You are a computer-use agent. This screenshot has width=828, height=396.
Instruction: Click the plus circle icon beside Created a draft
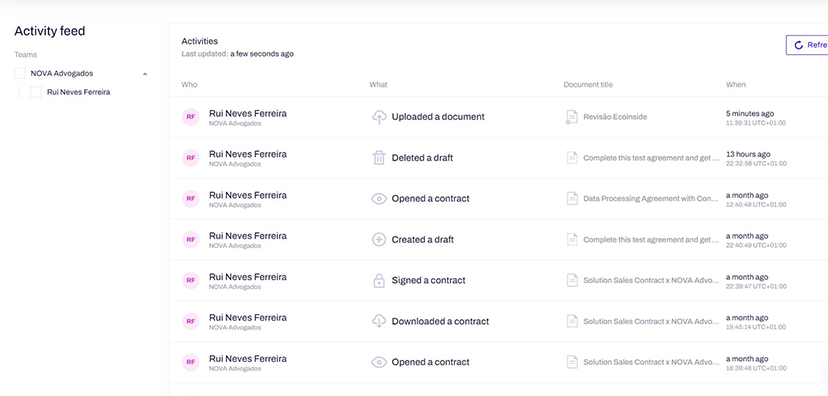click(379, 240)
